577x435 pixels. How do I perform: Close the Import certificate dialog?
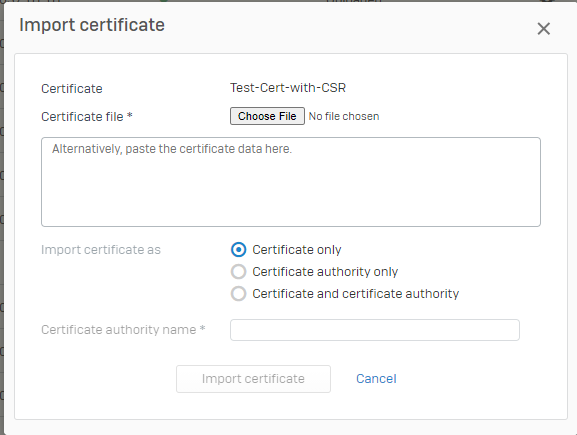click(x=544, y=29)
